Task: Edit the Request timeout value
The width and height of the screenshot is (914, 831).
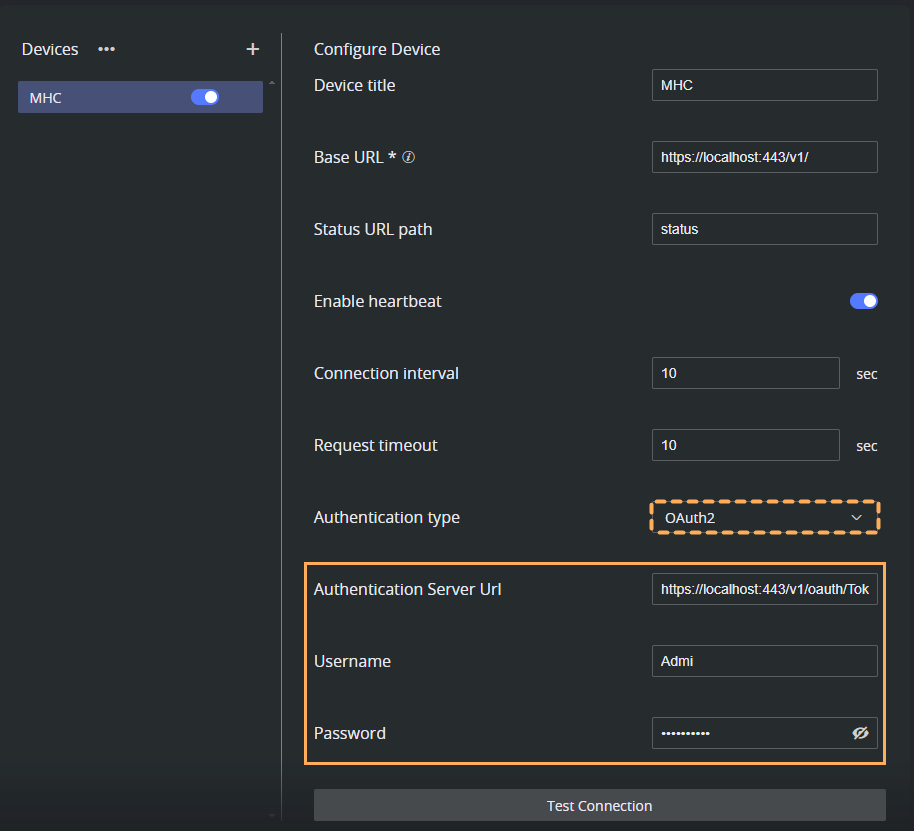Action: (746, 445)
